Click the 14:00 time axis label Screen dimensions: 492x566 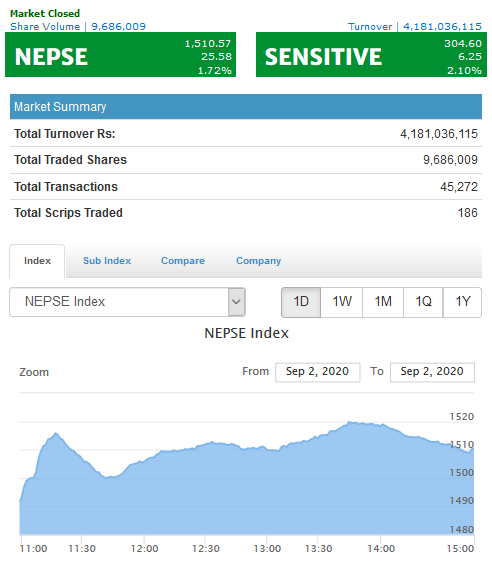click(381, 549)
